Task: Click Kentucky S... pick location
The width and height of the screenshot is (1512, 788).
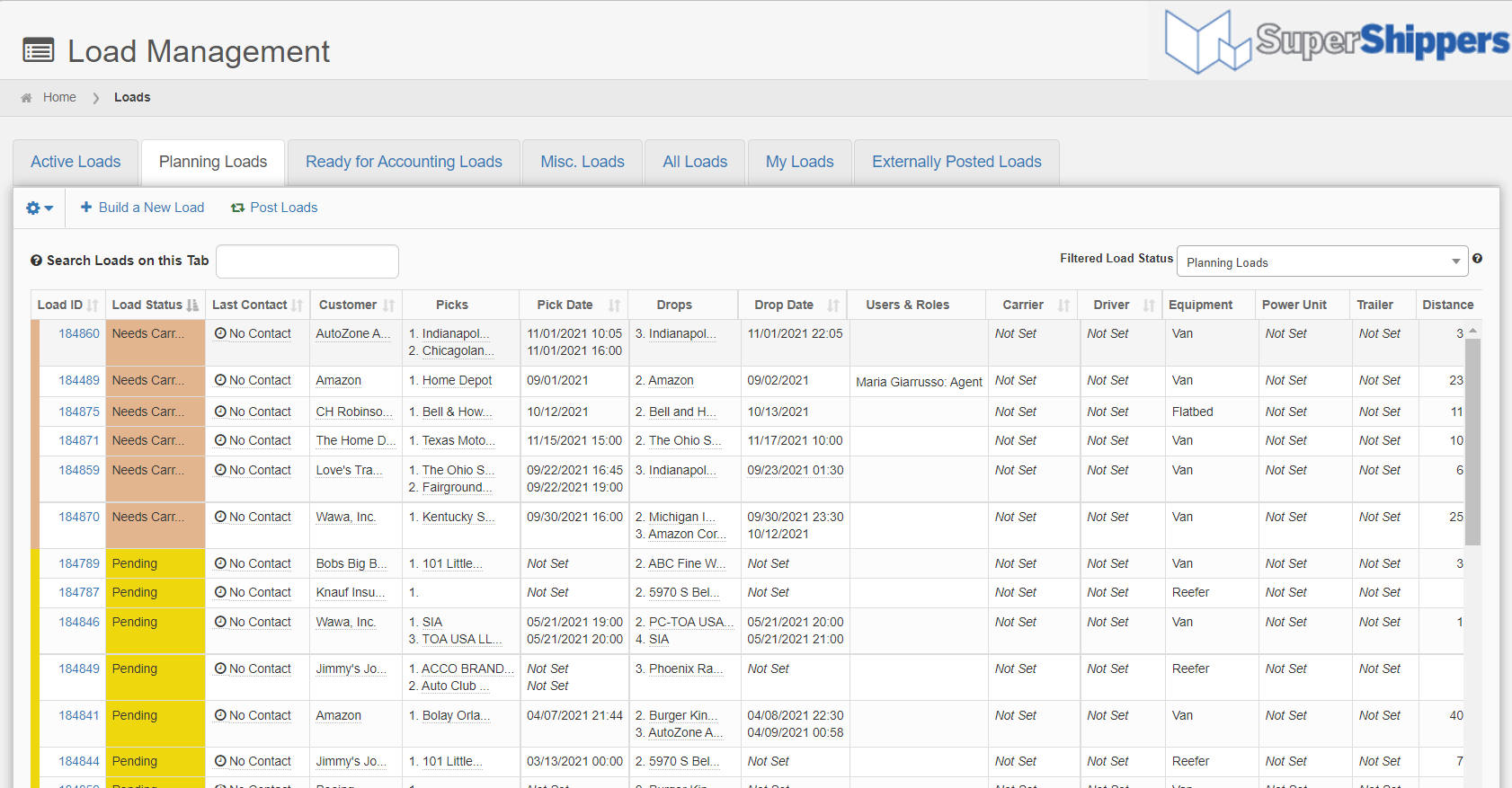Action: click(x=458, y=517)
